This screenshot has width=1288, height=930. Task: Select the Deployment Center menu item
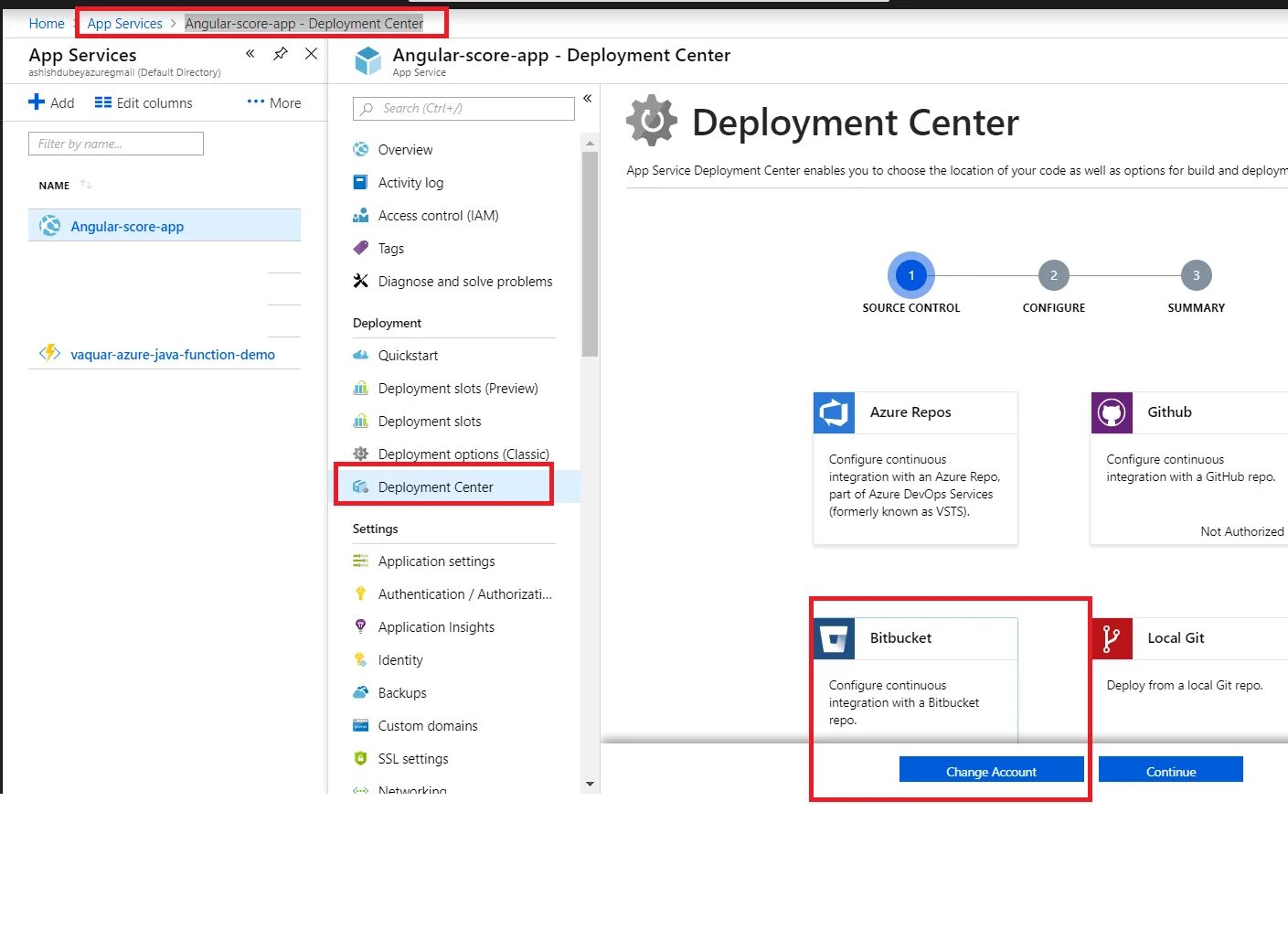[435, 487]
